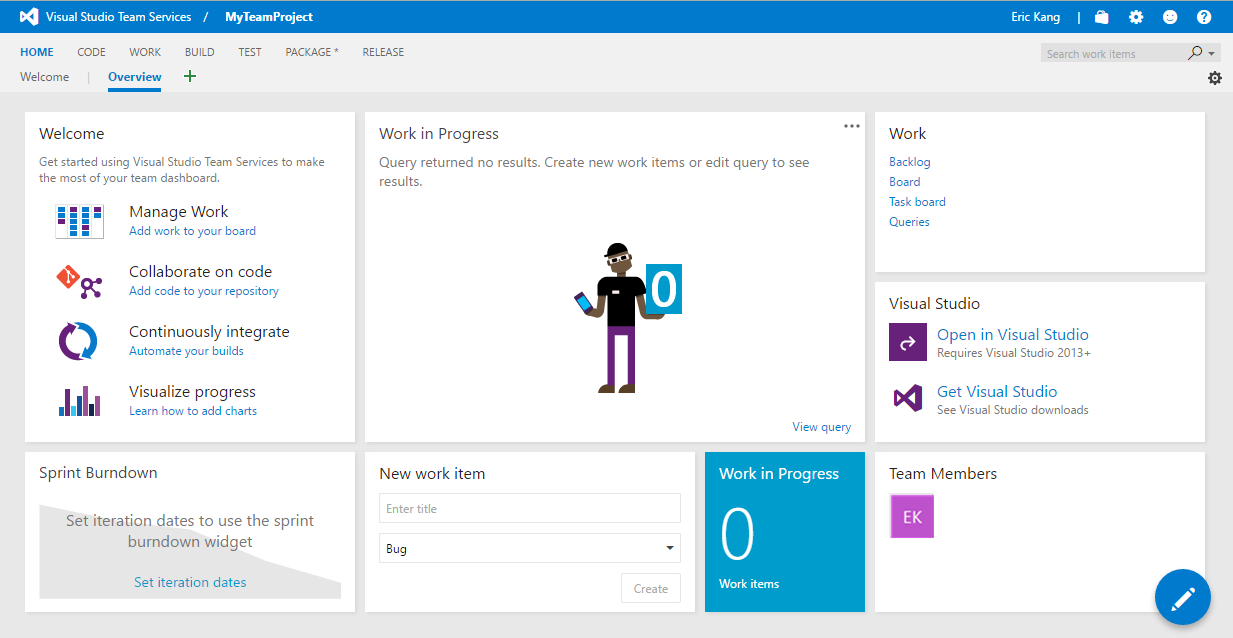Click the MyTeamProject project name
The width and height of the screenshot is (1233, 638).
point(269,17)
